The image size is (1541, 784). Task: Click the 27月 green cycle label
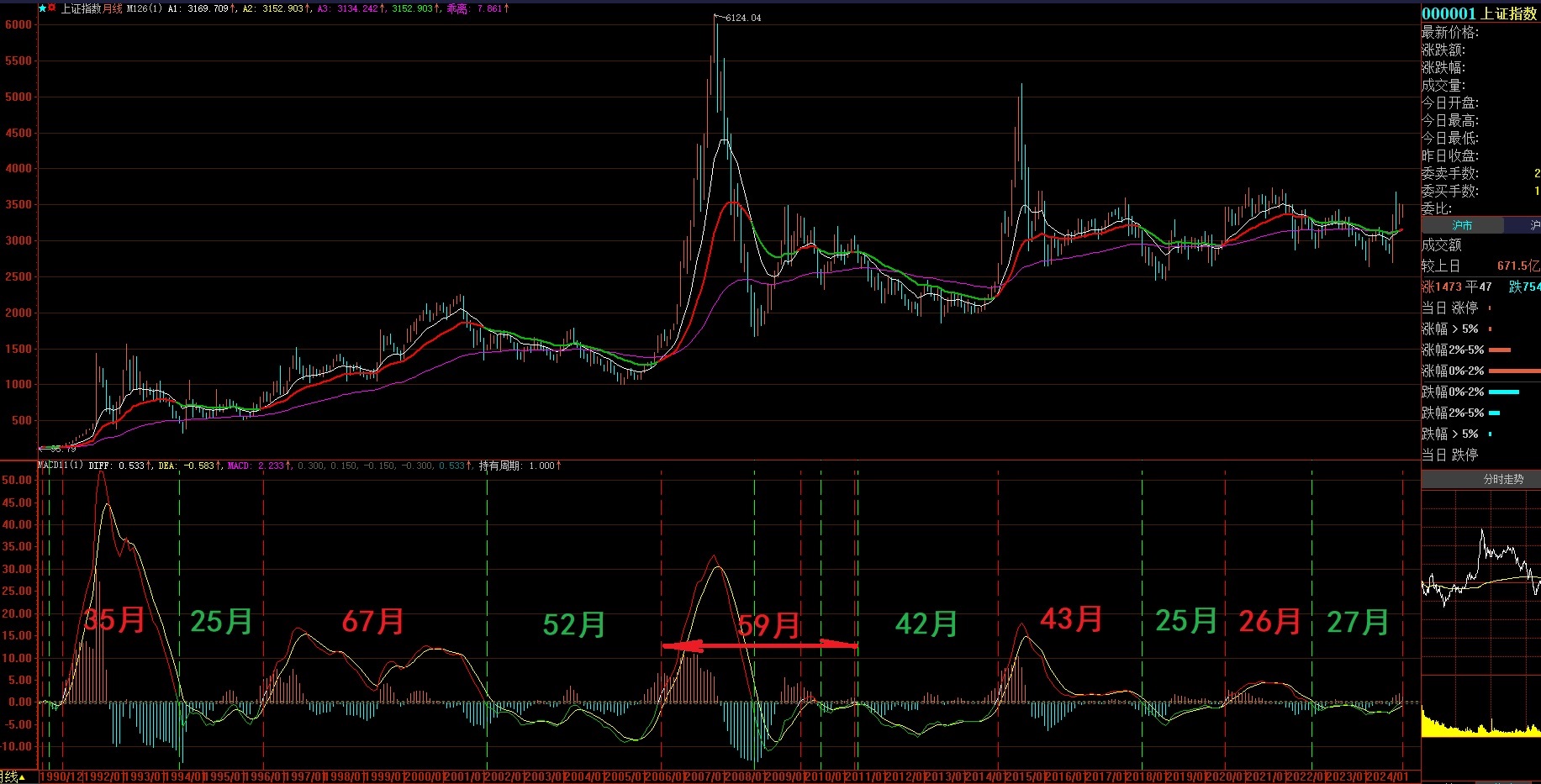coord(1358,622)
